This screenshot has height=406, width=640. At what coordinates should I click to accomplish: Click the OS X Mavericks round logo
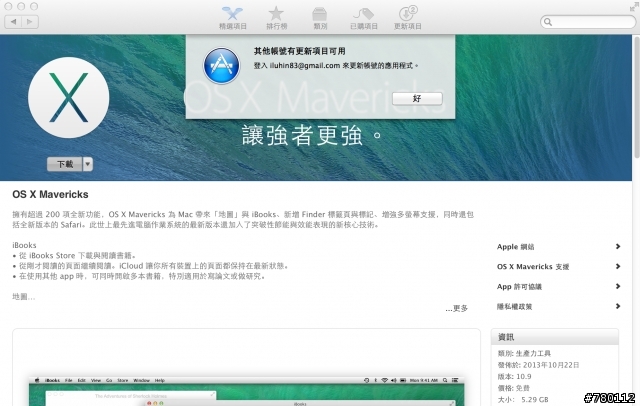pyautogui.click(x=69, y=98)
